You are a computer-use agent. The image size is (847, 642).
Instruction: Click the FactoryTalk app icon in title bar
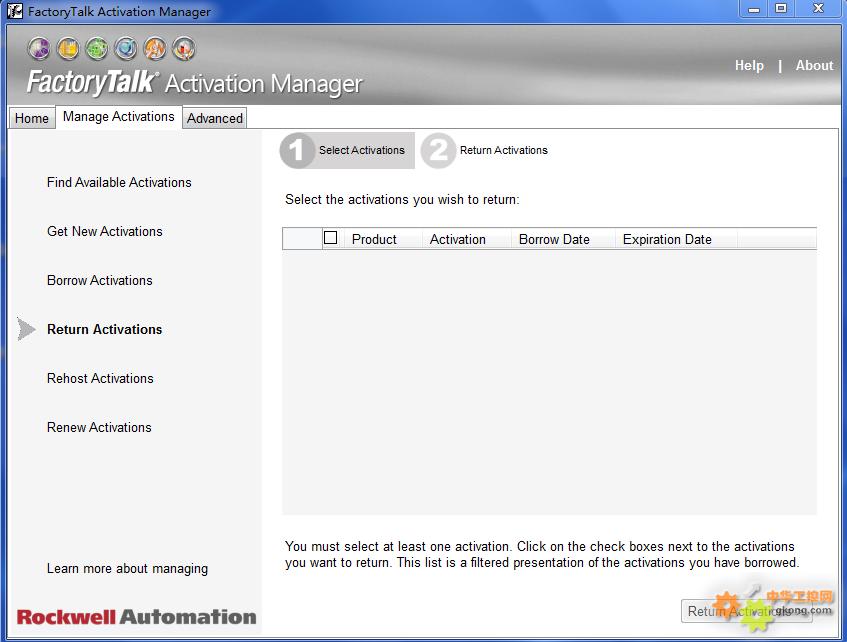coord(15,11)
